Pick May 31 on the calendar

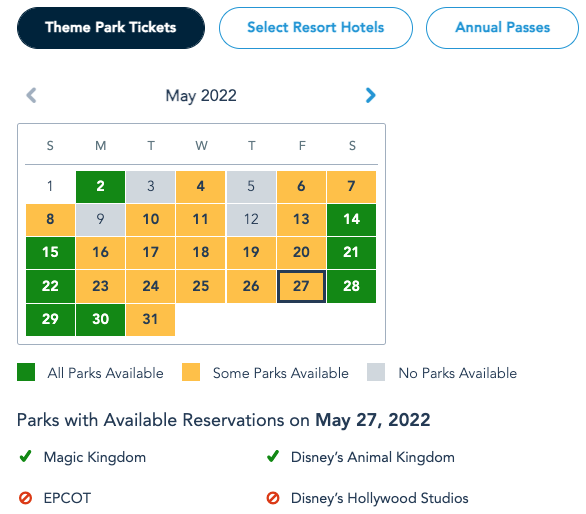tap(151, 320)
